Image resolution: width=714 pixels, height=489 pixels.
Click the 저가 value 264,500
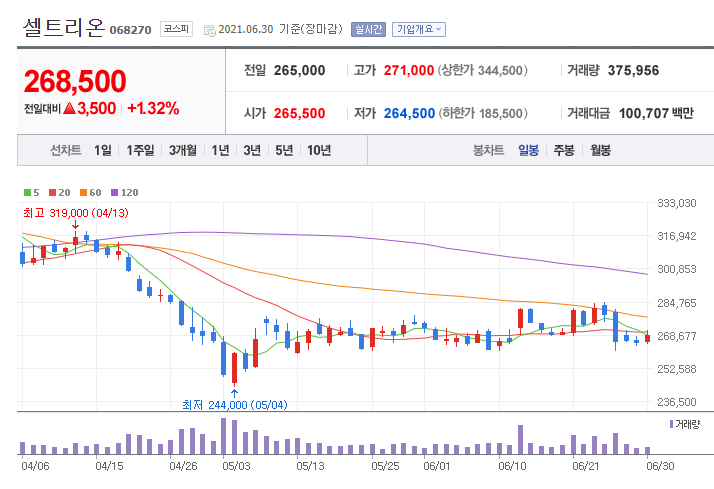tap(409, 113)
